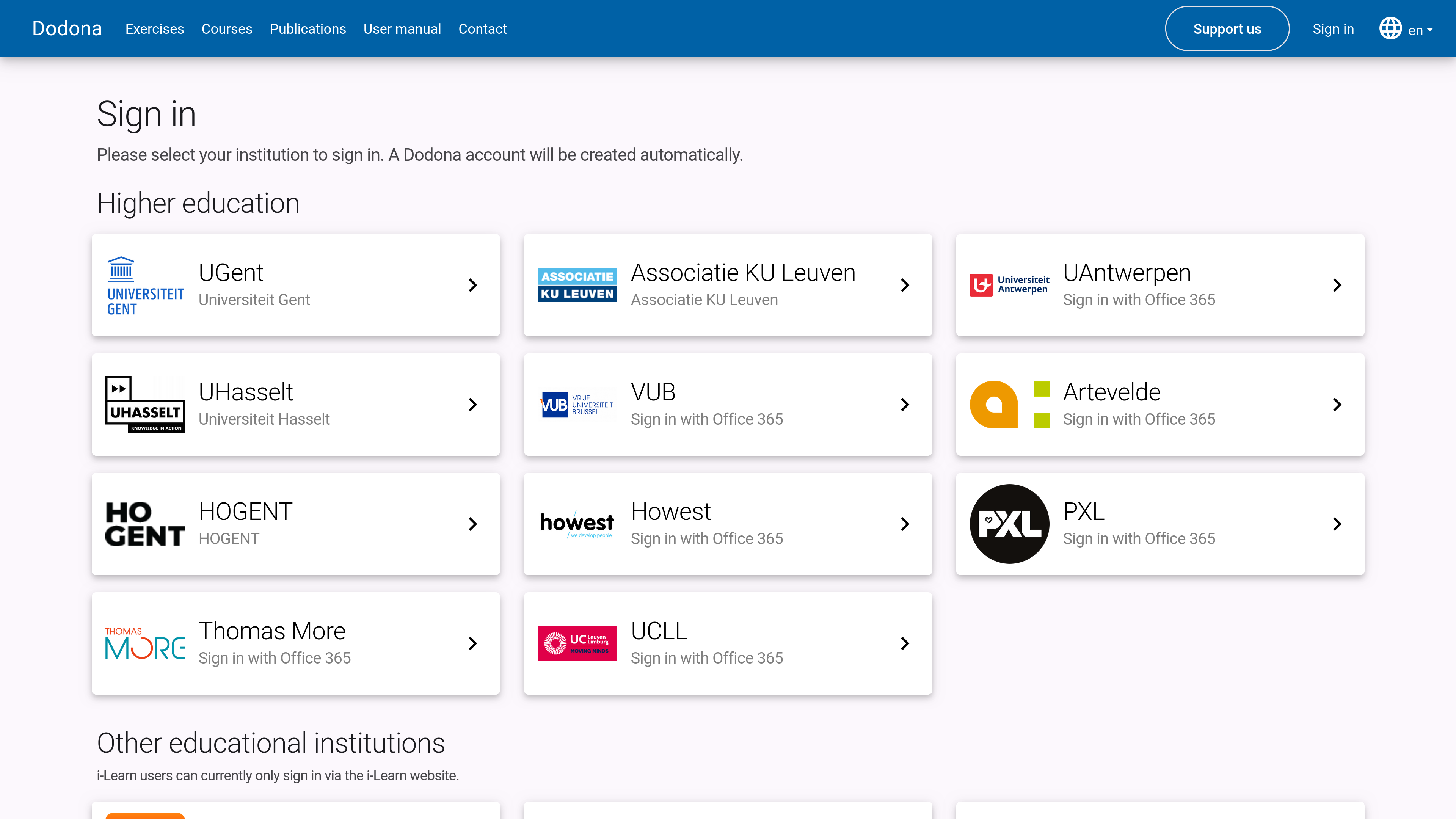Click 'Universiteit Hasselt' subtitle text
This screenshot has height=819, width=1456.
(x=264, y=419)
